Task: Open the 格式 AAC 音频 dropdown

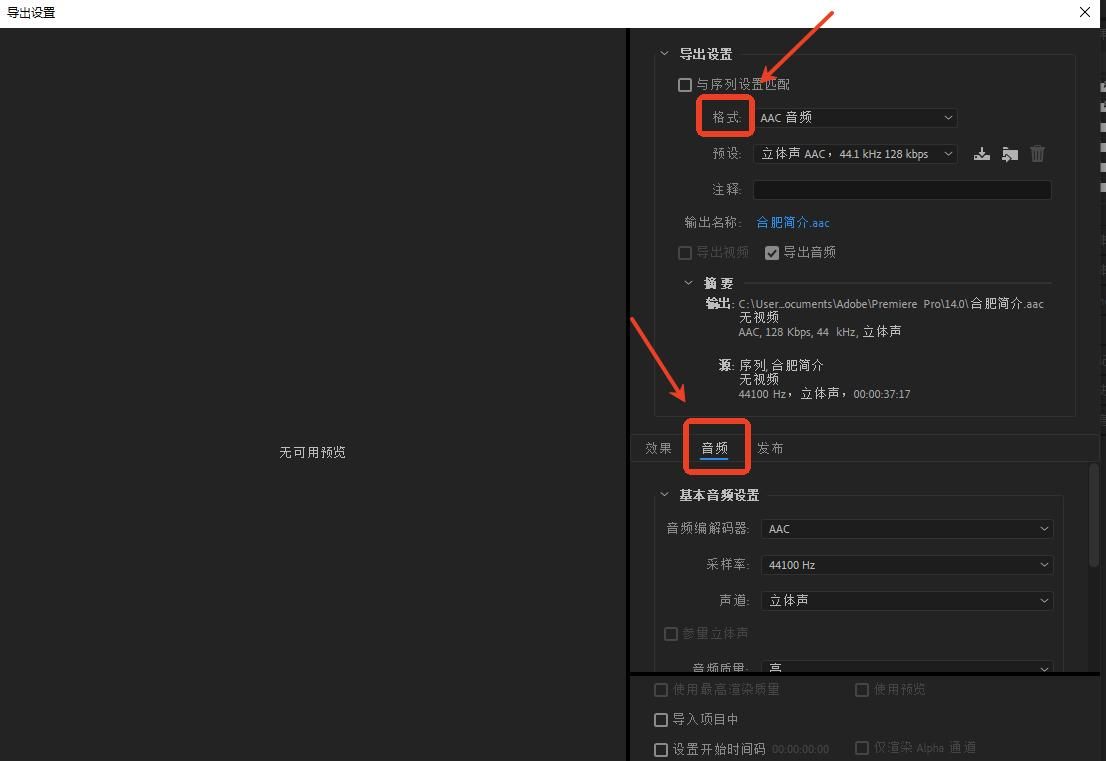Action: click(x=855, y=118)
